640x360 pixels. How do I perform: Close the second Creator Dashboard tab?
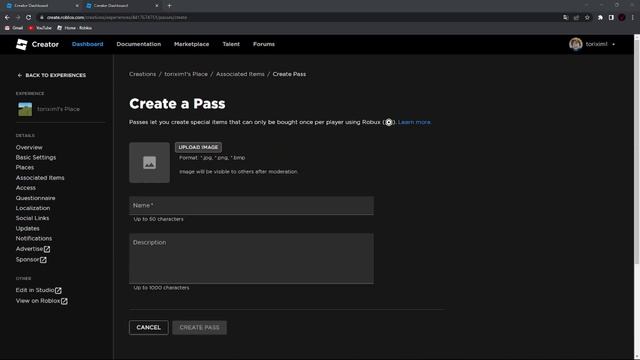(x=157, y=6)
